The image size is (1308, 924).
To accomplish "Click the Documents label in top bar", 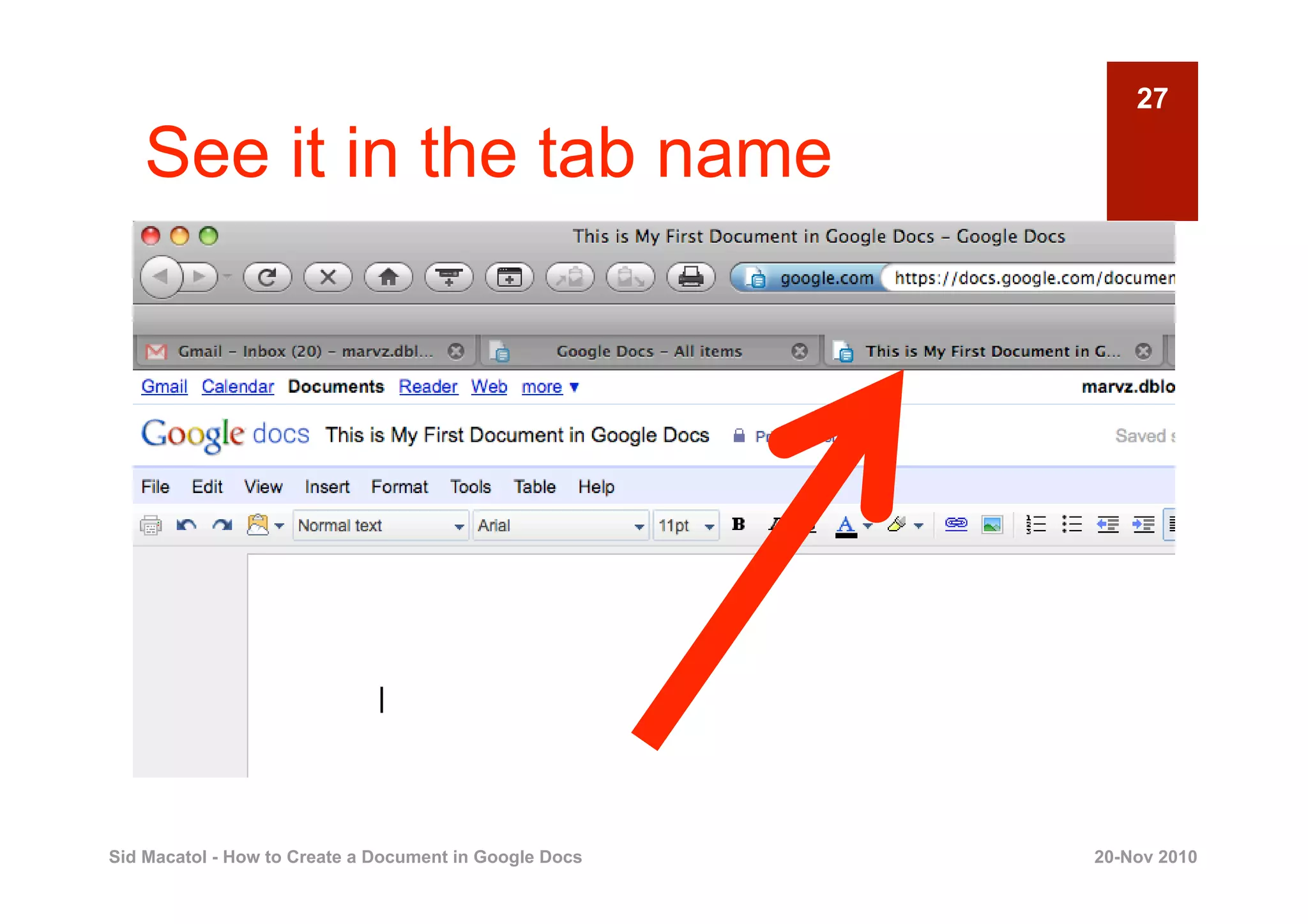I will click(x=336, y=387).
